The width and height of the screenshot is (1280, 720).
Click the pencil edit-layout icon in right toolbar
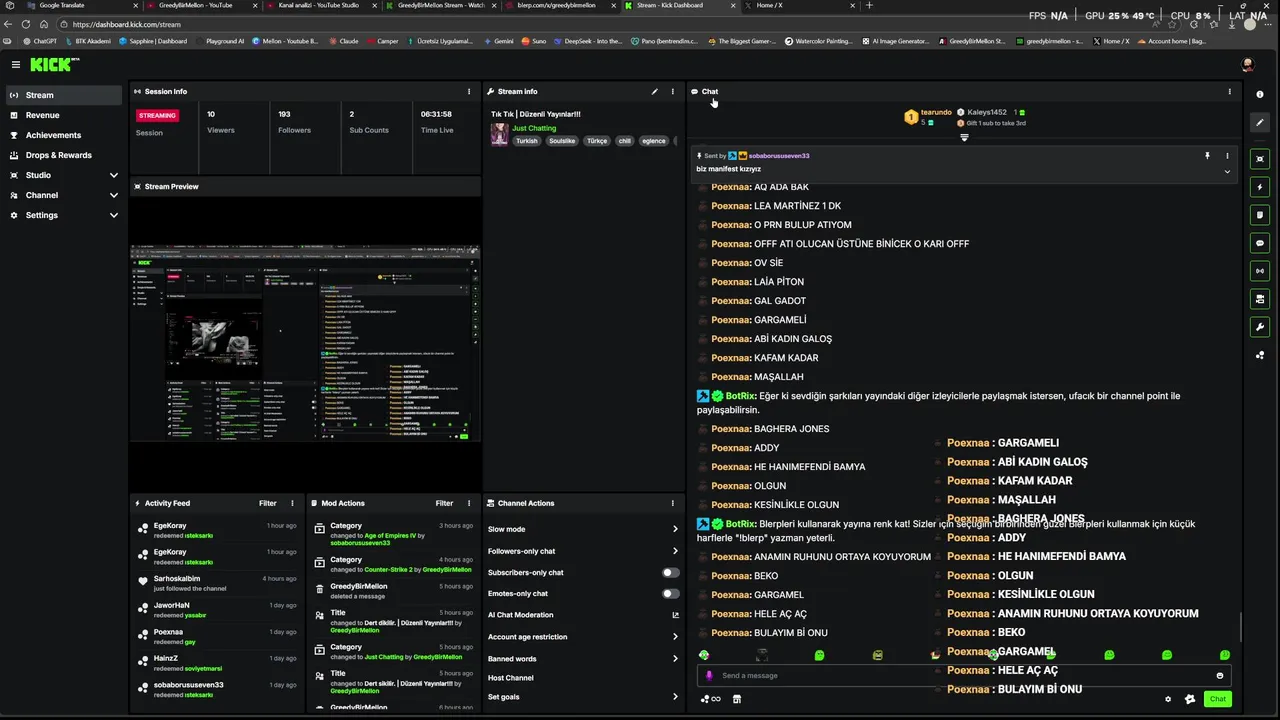[1259, 122]
